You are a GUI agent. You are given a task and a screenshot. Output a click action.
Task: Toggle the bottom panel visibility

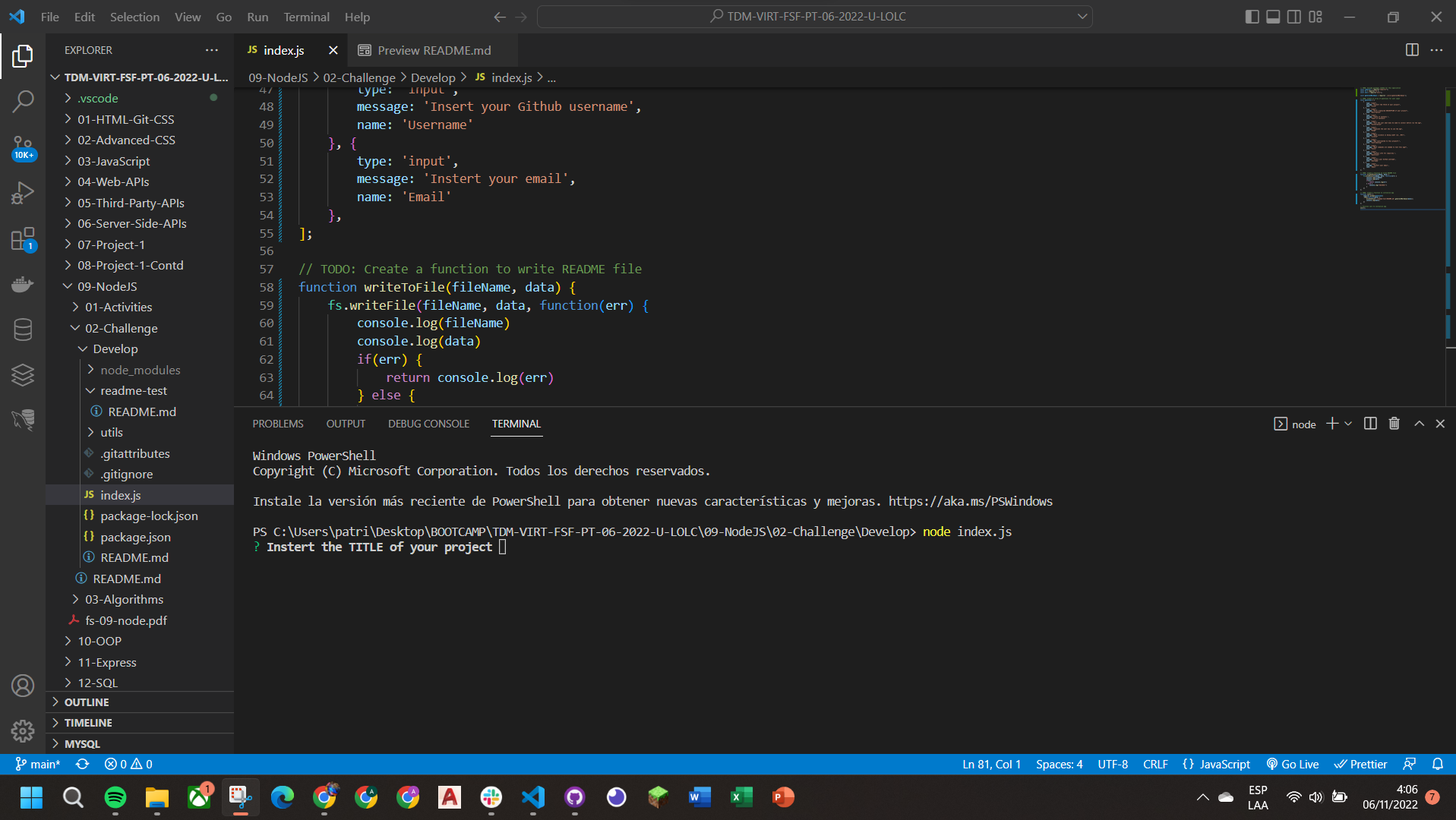pos(1273,17)
